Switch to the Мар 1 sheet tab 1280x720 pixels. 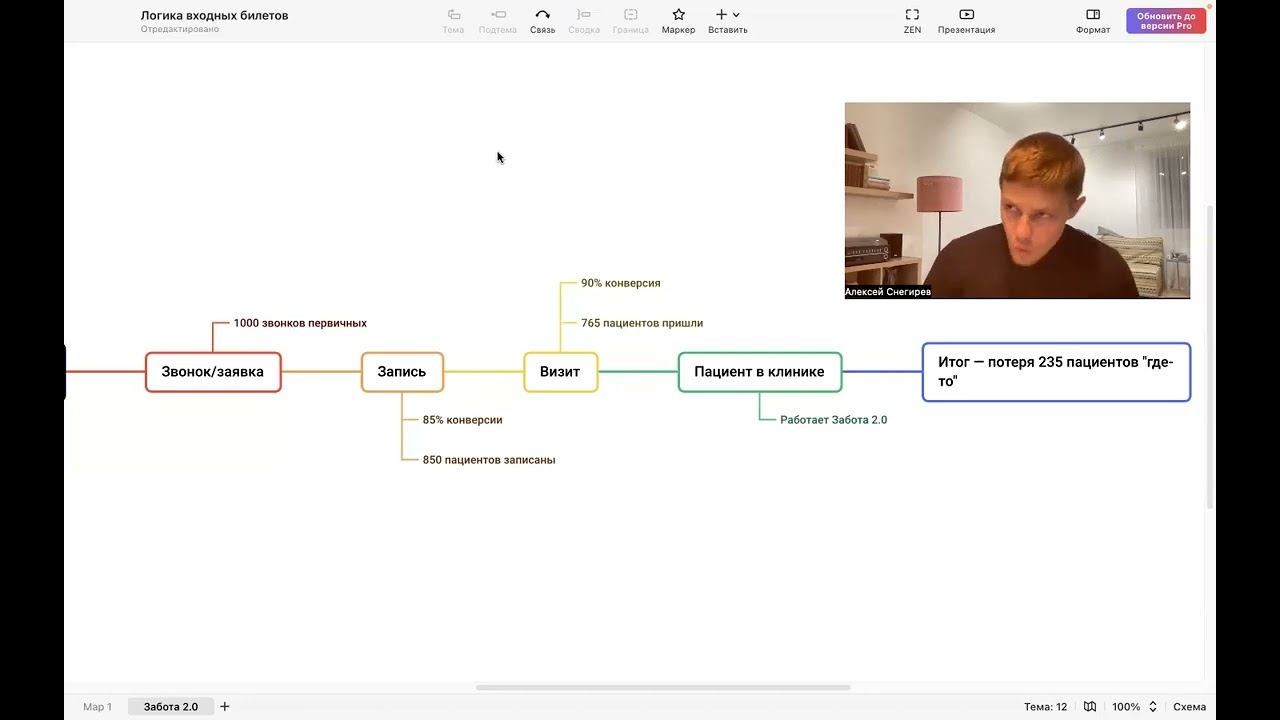coord(97,707)
